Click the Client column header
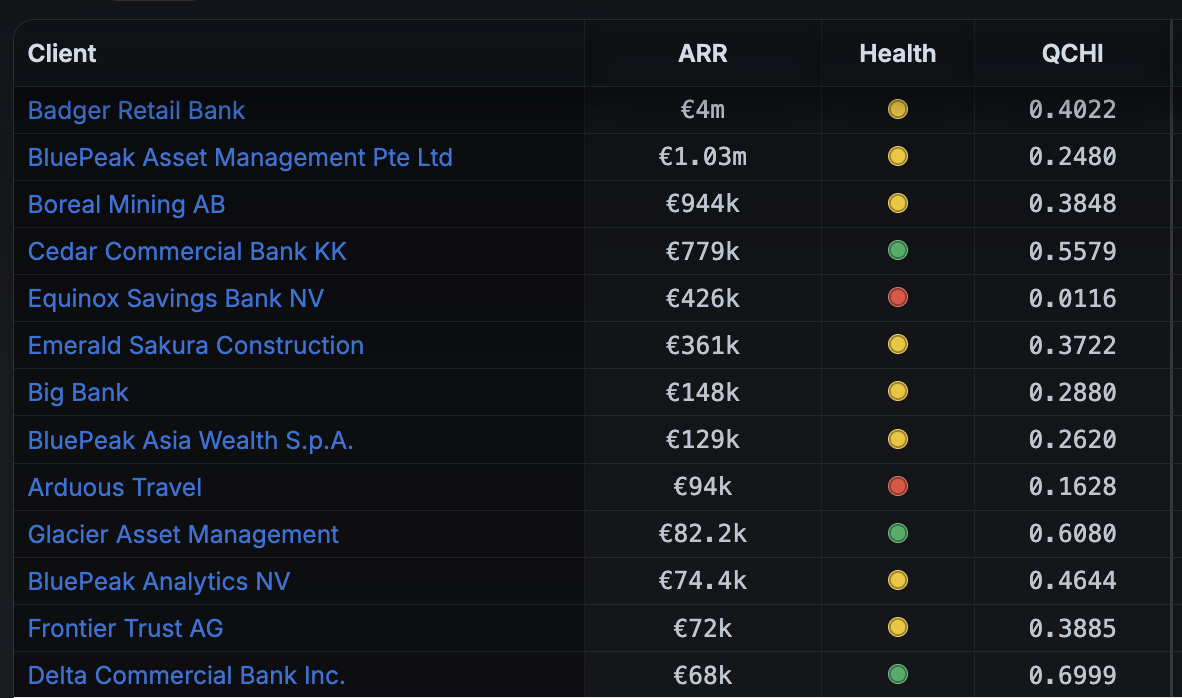The image size is (1182, 698). 62,53
